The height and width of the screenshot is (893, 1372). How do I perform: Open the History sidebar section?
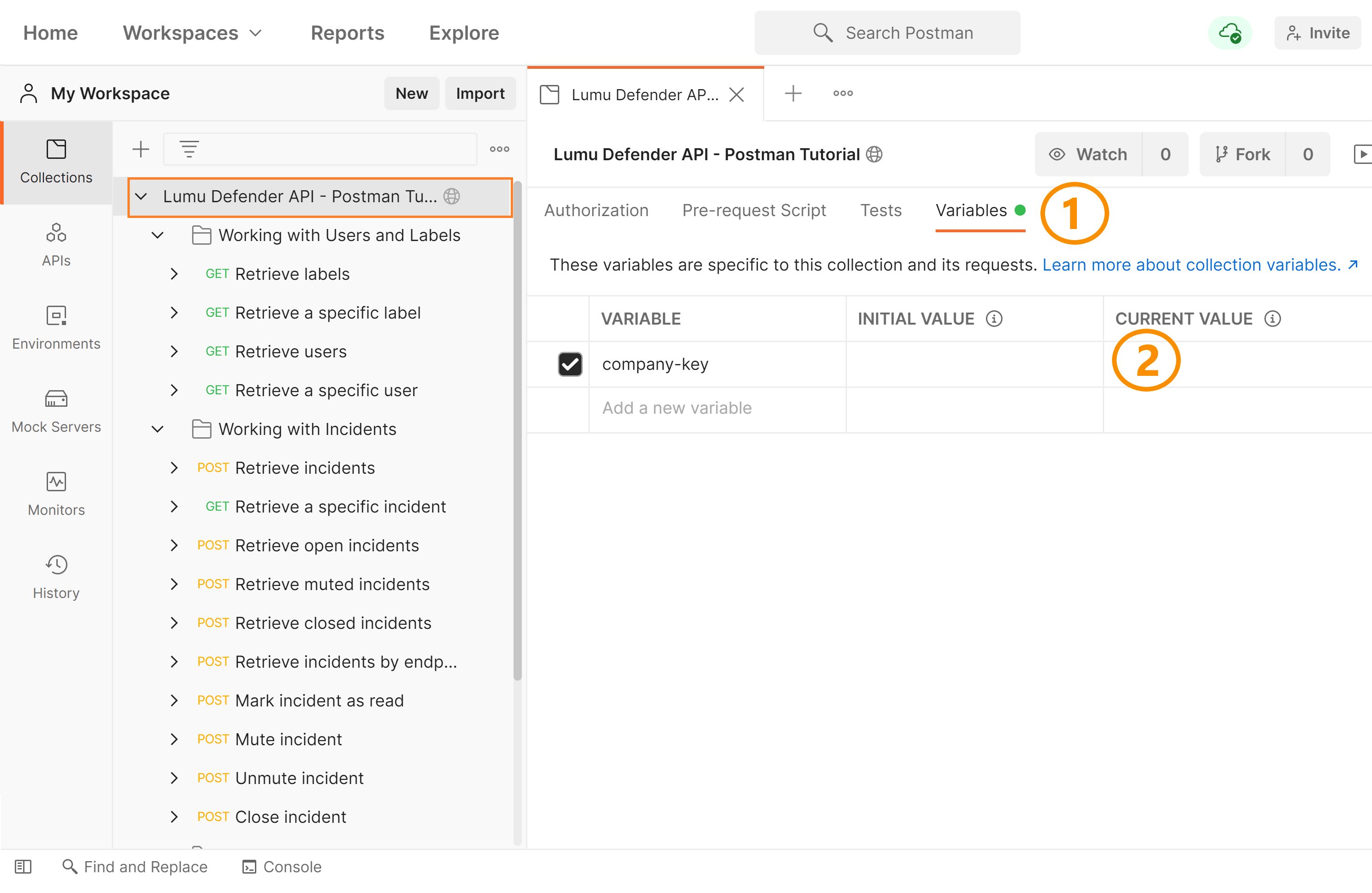tap(56, 577)
